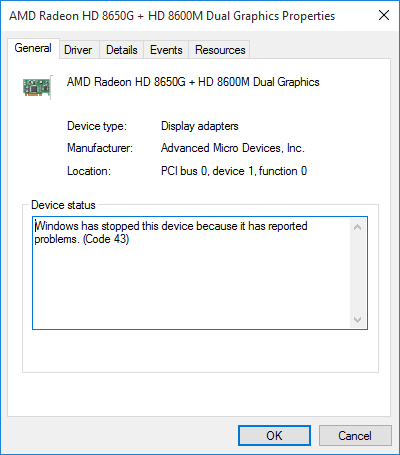
Task: Click the Display adapters device type value
Action: (x=200, y=126)
